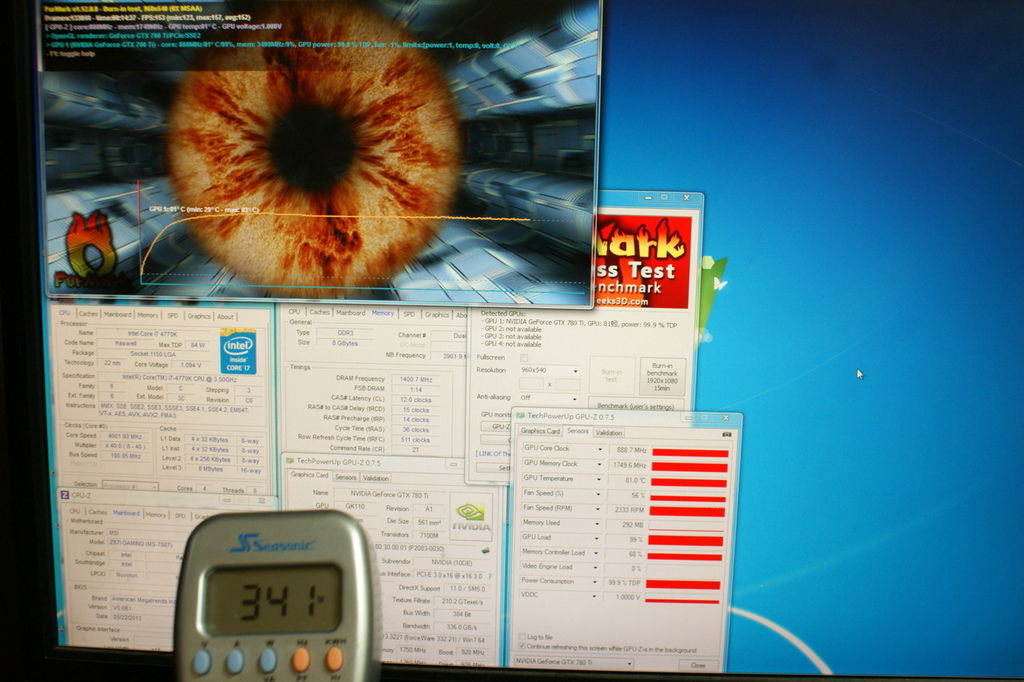The width and height of the screenshot is (1024, 682).
Task: Toggle Continue refreshing while GPU-Z in background
Action: [522, 647]
